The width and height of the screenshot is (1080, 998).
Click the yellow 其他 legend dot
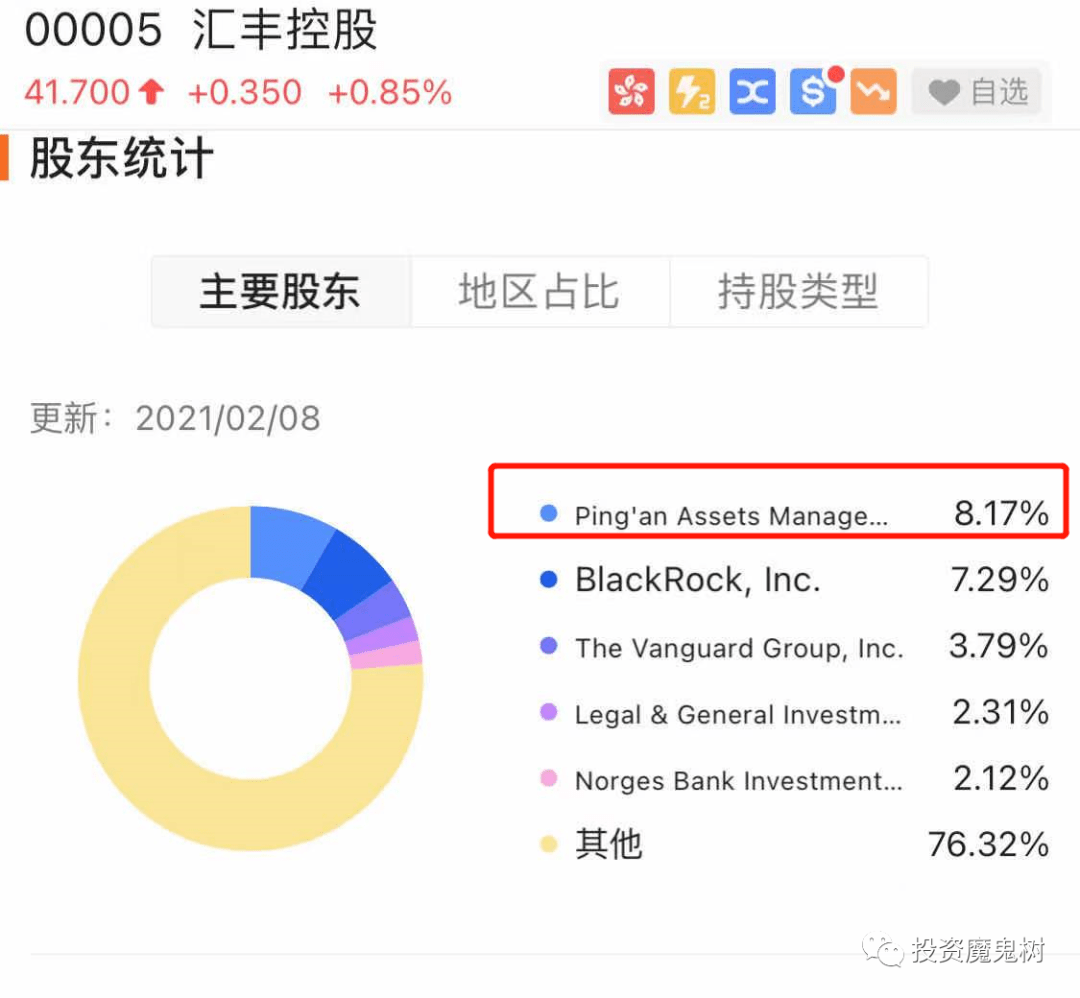pyautogui.click(x=549, y=844)
